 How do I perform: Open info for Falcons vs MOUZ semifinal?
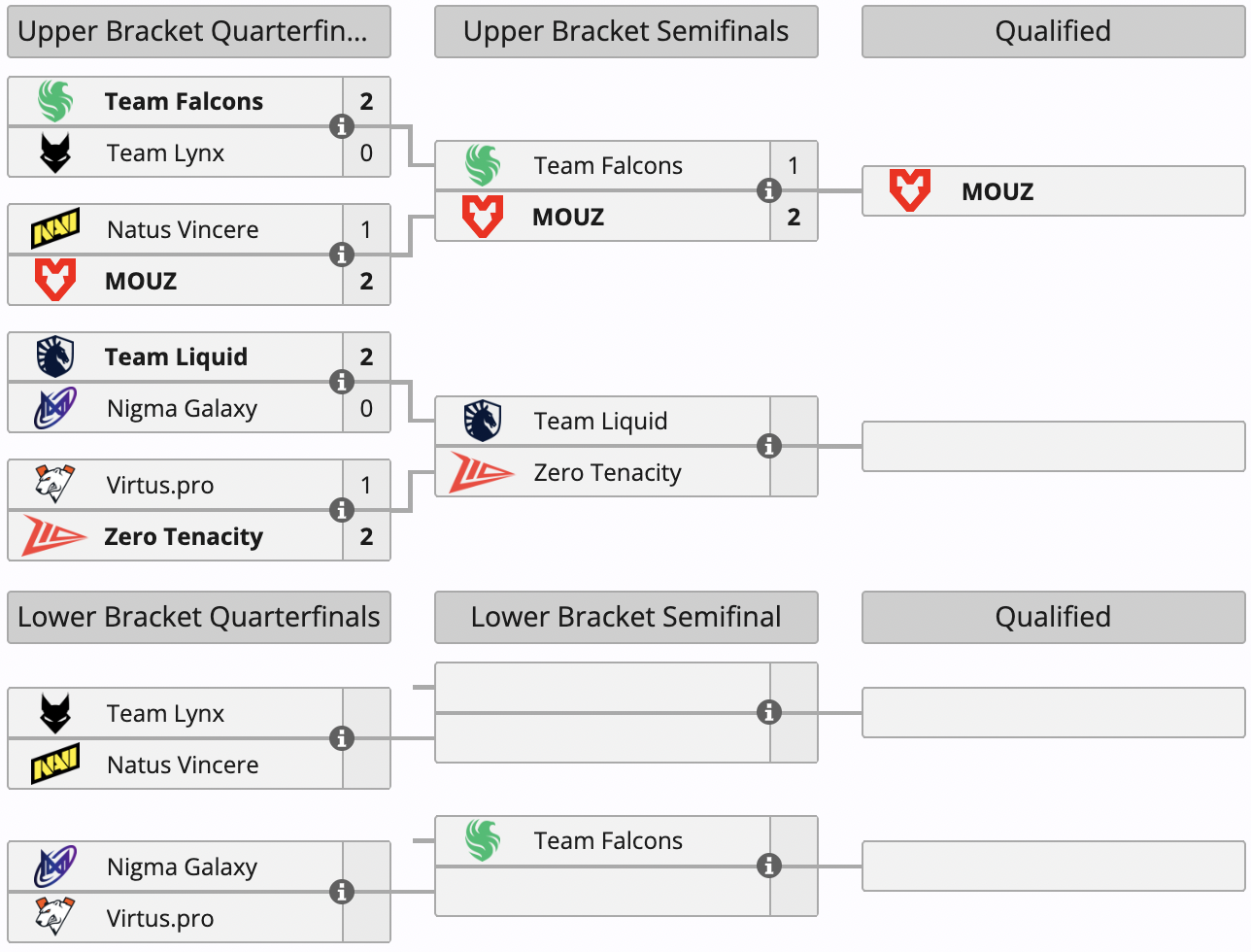coord(769,190)
